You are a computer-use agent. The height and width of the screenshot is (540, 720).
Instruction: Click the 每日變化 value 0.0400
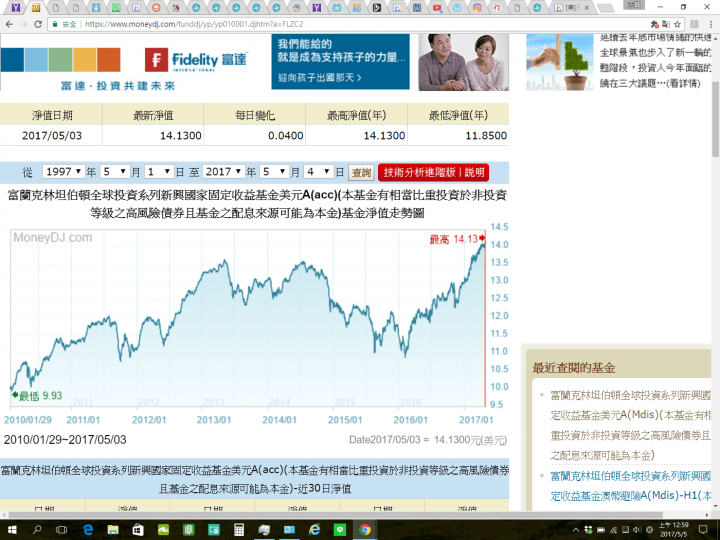coord(286,136)
